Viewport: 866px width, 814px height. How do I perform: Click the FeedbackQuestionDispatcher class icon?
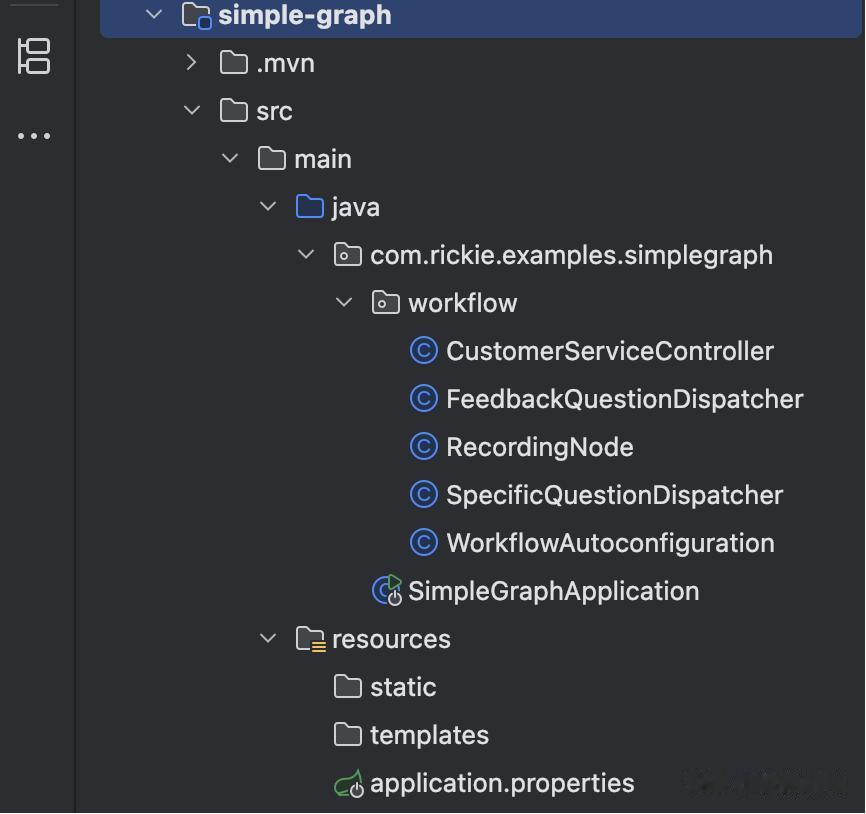(x=424, y=399)
